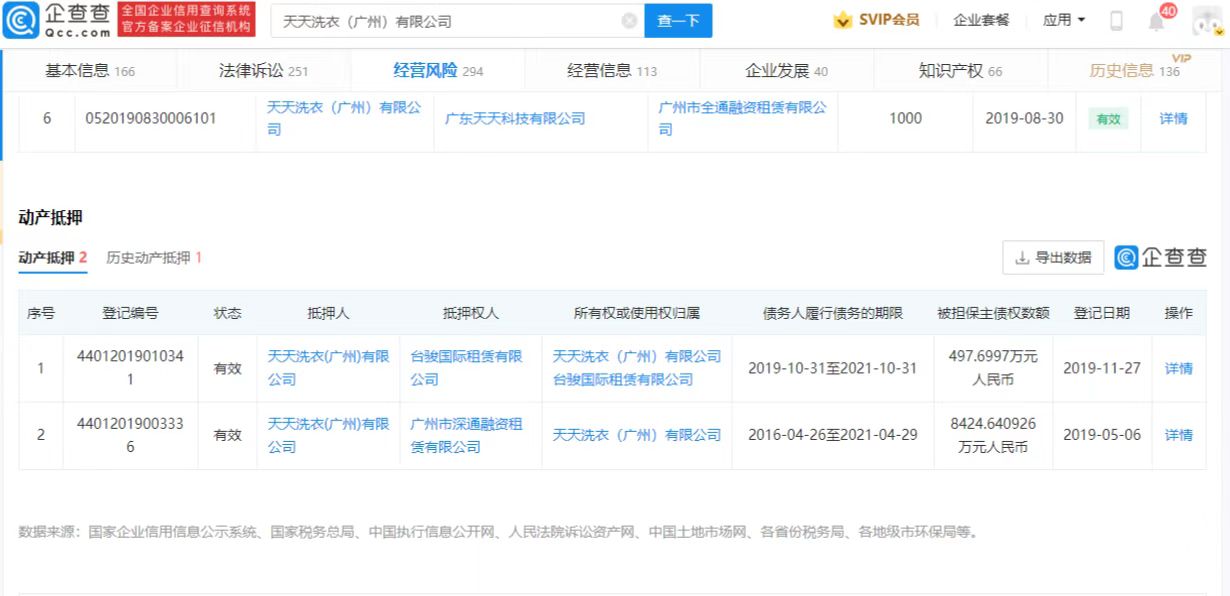Select the 历史动产抵押 1 sub-tab
The height and width of the screenshot is (596, 1230).
click(154, 258)
